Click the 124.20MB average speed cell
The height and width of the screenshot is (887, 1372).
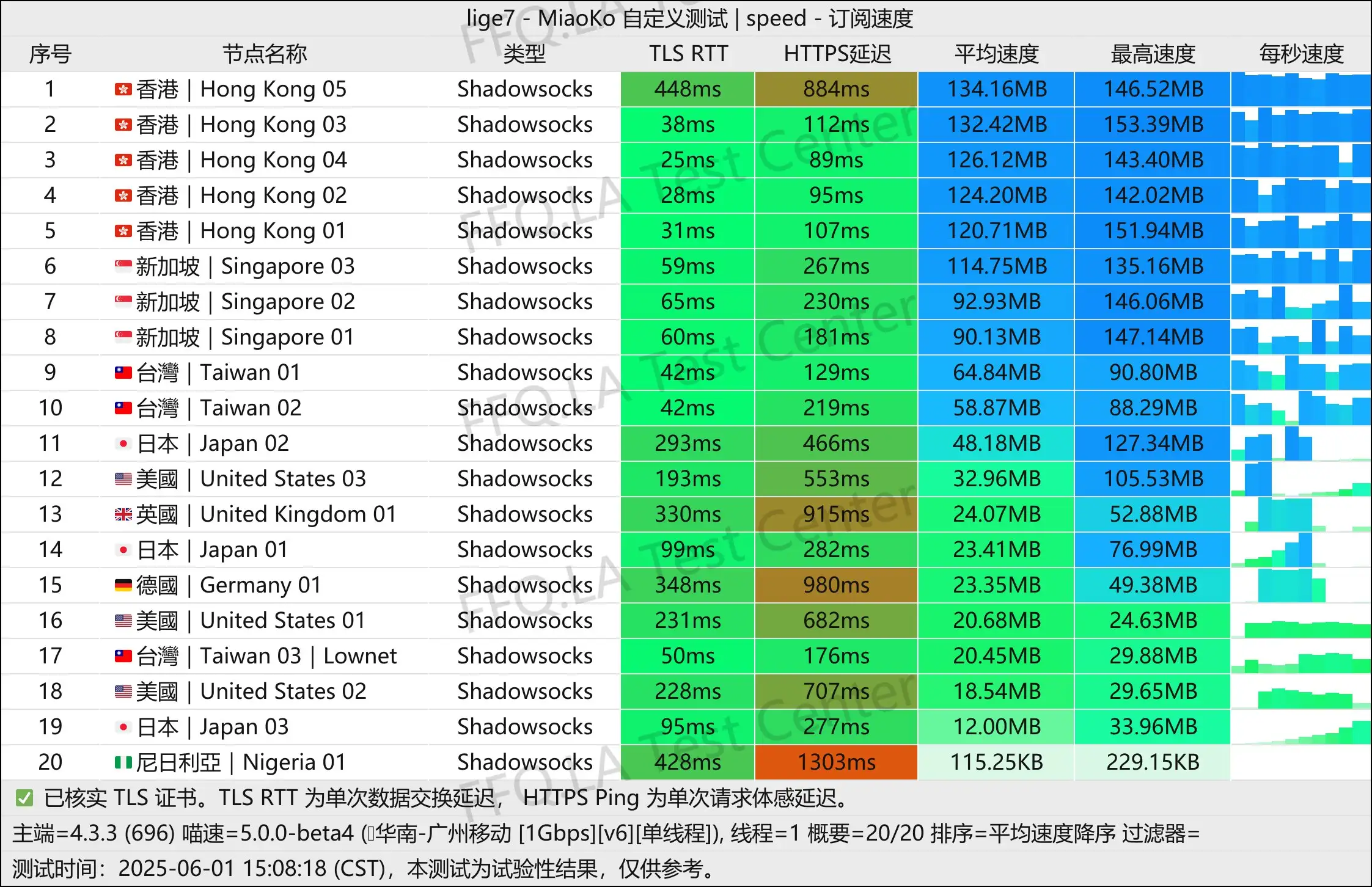996,195
